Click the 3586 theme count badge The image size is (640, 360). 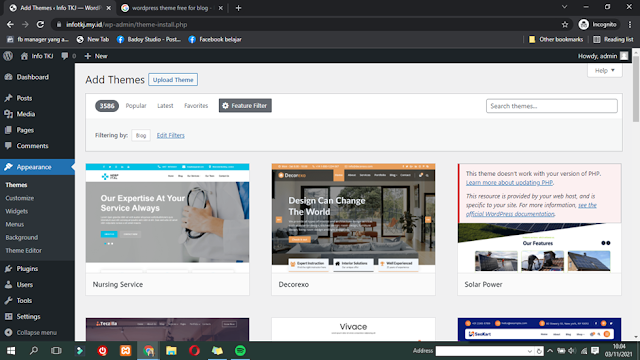coord(107,106)
